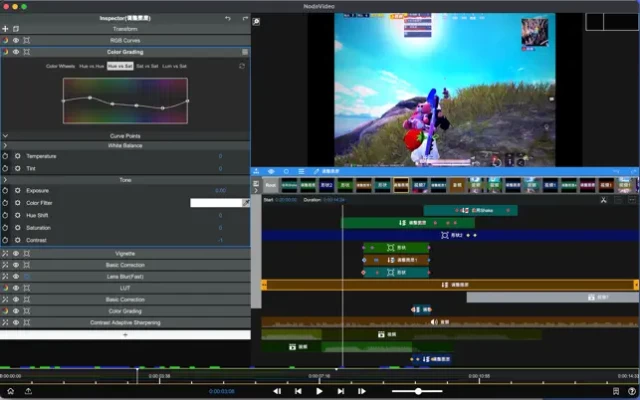
Task: Switch to the Color Wheels tab
Action: pos(59,66)
